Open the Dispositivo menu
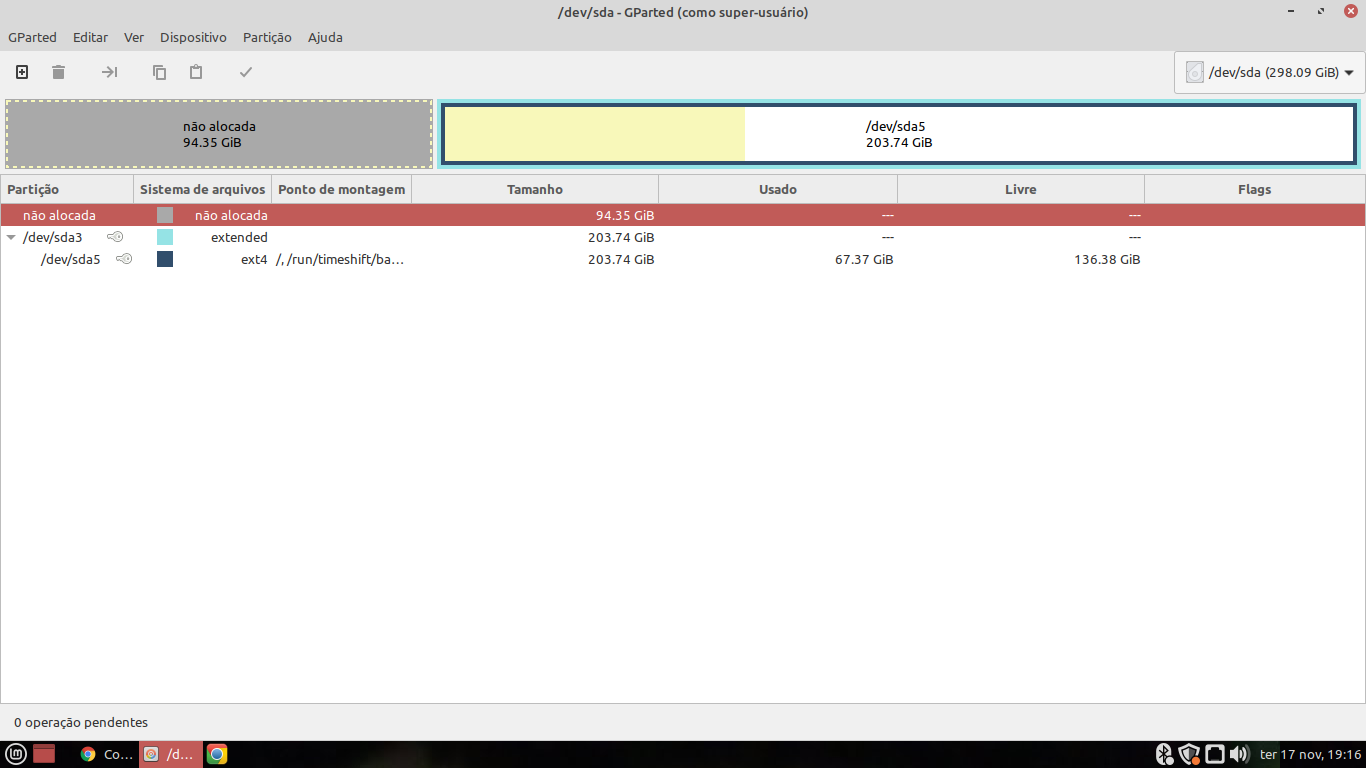1366x768 pixels. (193, 37)
